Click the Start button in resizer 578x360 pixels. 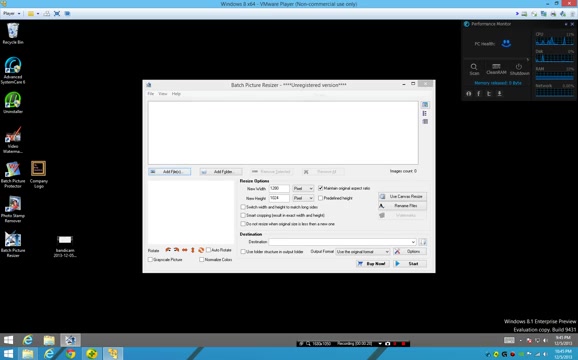pyautogui.click(x=410, y=264)
